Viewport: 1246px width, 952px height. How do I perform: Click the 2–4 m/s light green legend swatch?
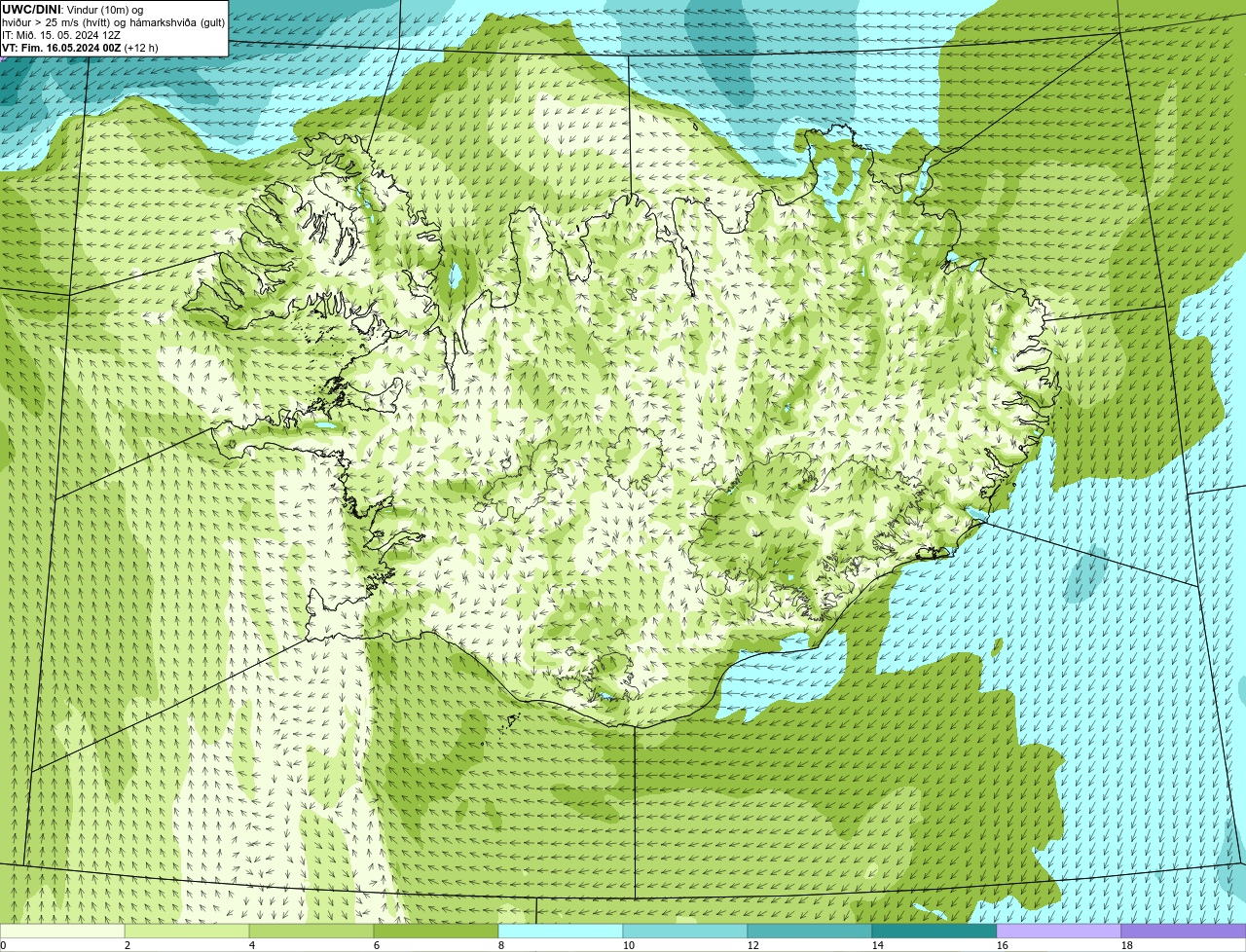[187, 931]
